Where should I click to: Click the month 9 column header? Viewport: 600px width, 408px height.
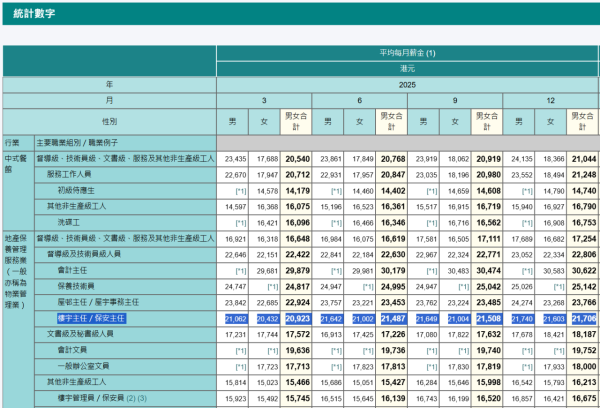pyautogui.click(x=455, y=101)
